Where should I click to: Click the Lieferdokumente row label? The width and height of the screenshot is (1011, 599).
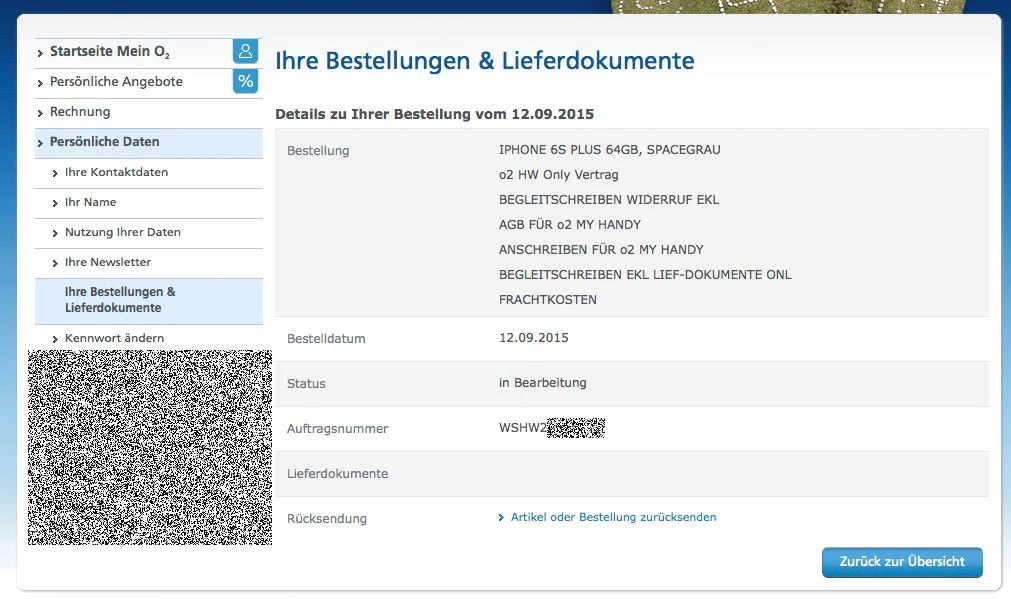pyautogui.click(x=337, y=473)
